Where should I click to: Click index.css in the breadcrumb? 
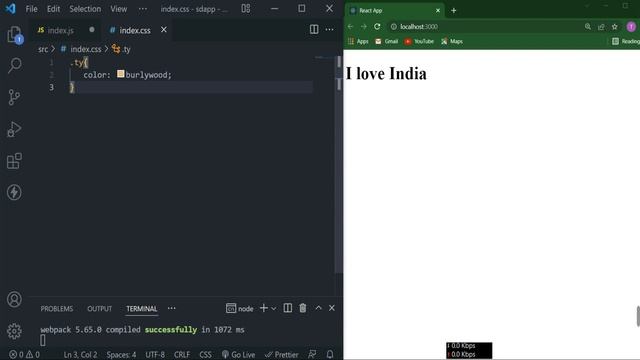click(86, 49)
